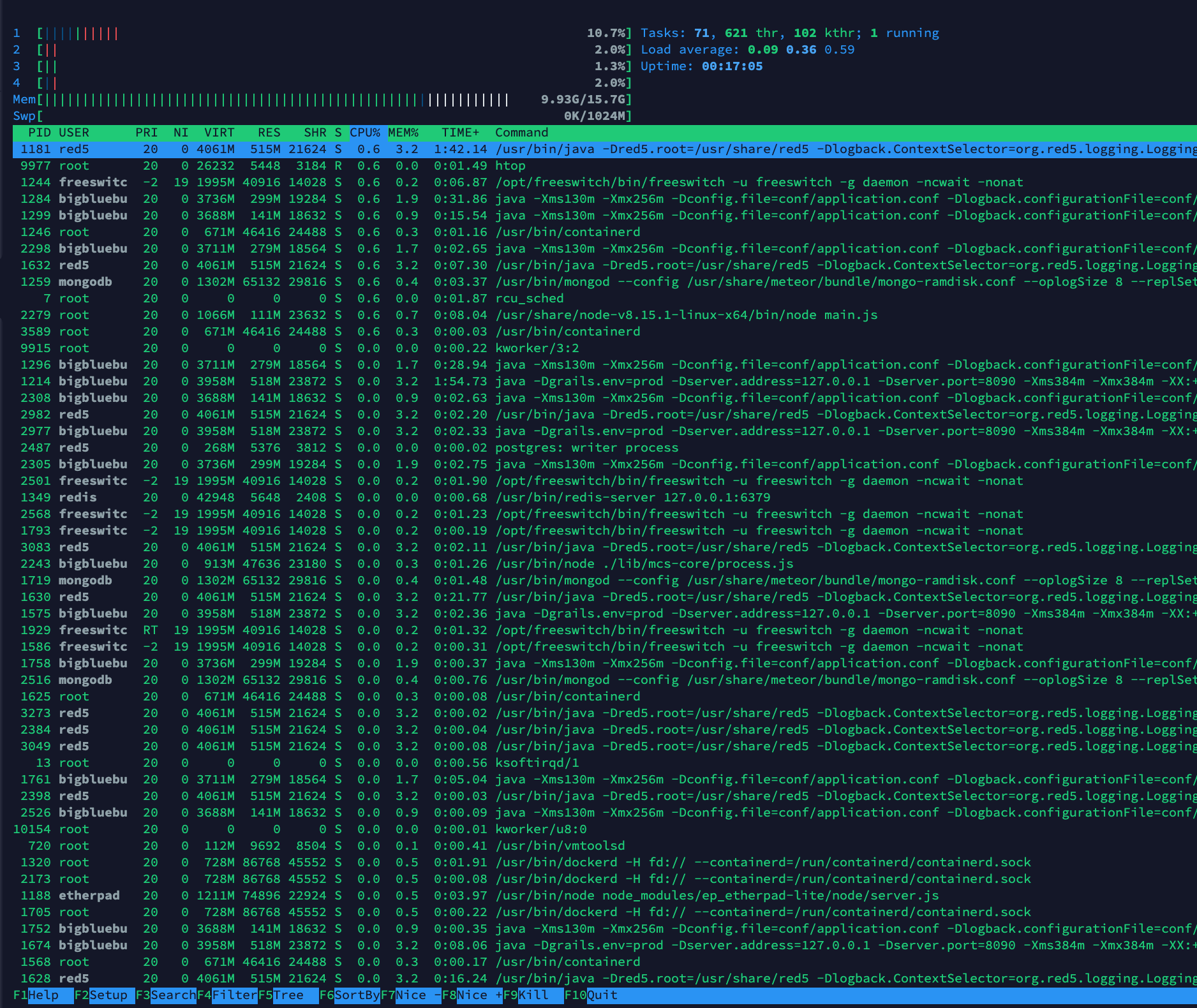The width and height of the screenshot is (1197, 1008).
Task: Sort by the USER column header
Action: click(x=74, y=133)
